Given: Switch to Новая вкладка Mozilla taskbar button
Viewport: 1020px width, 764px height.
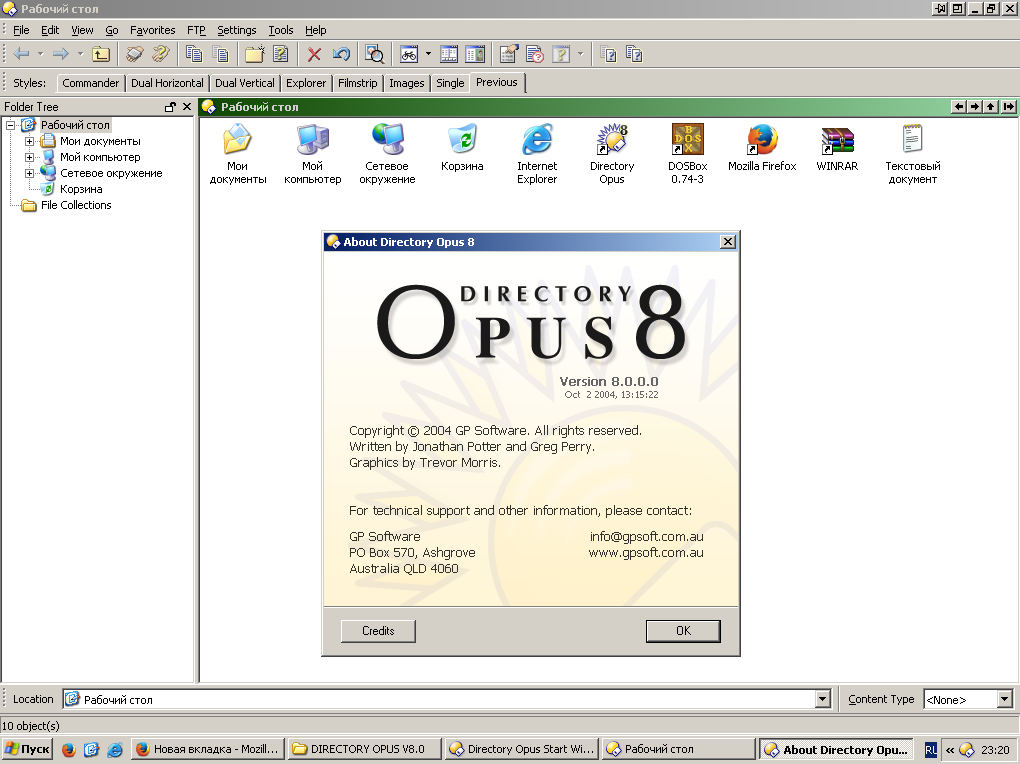Looking at the screenshot, I should click(x=208, y=749).
